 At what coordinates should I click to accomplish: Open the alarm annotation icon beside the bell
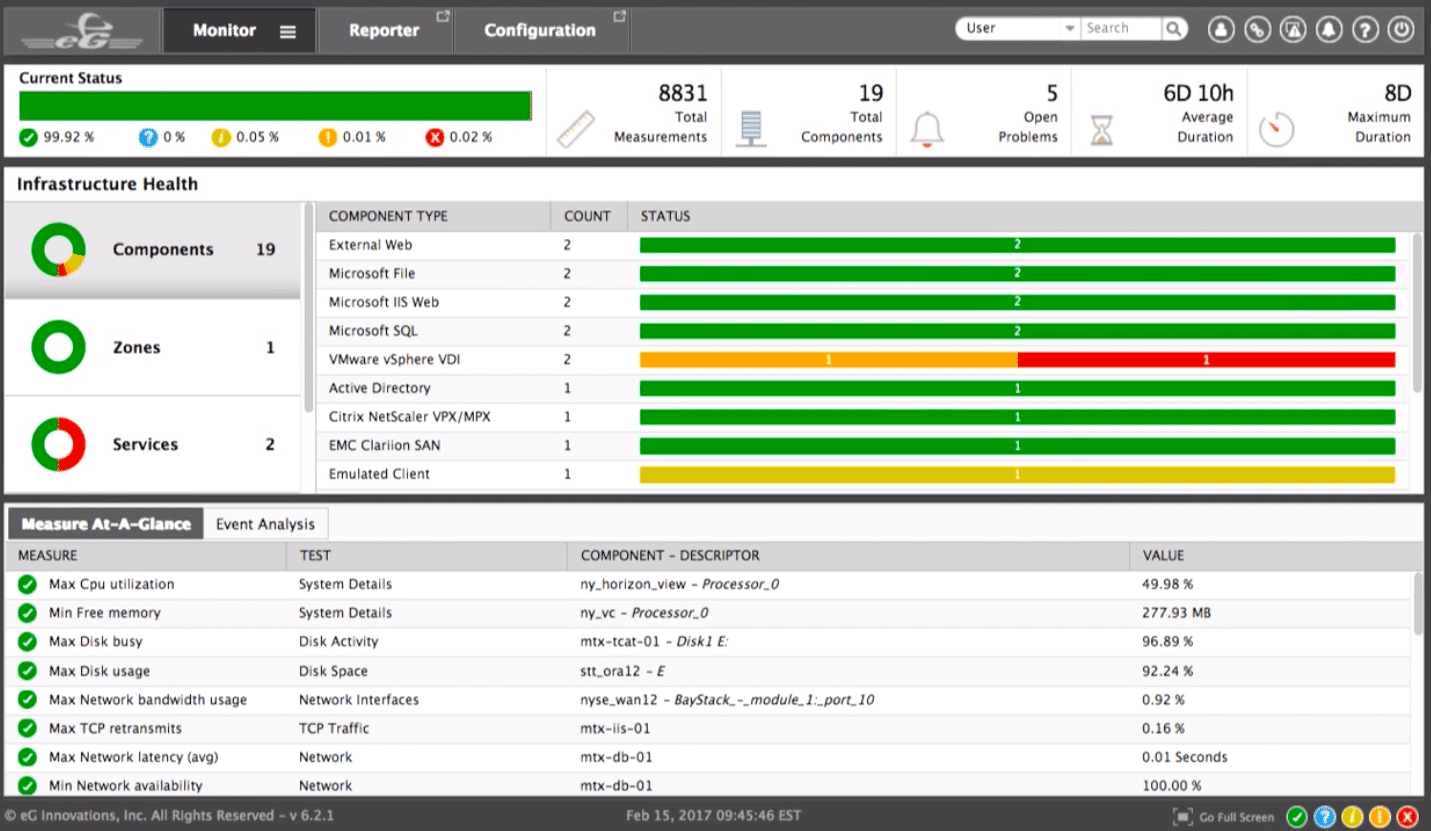point(1293,29)
